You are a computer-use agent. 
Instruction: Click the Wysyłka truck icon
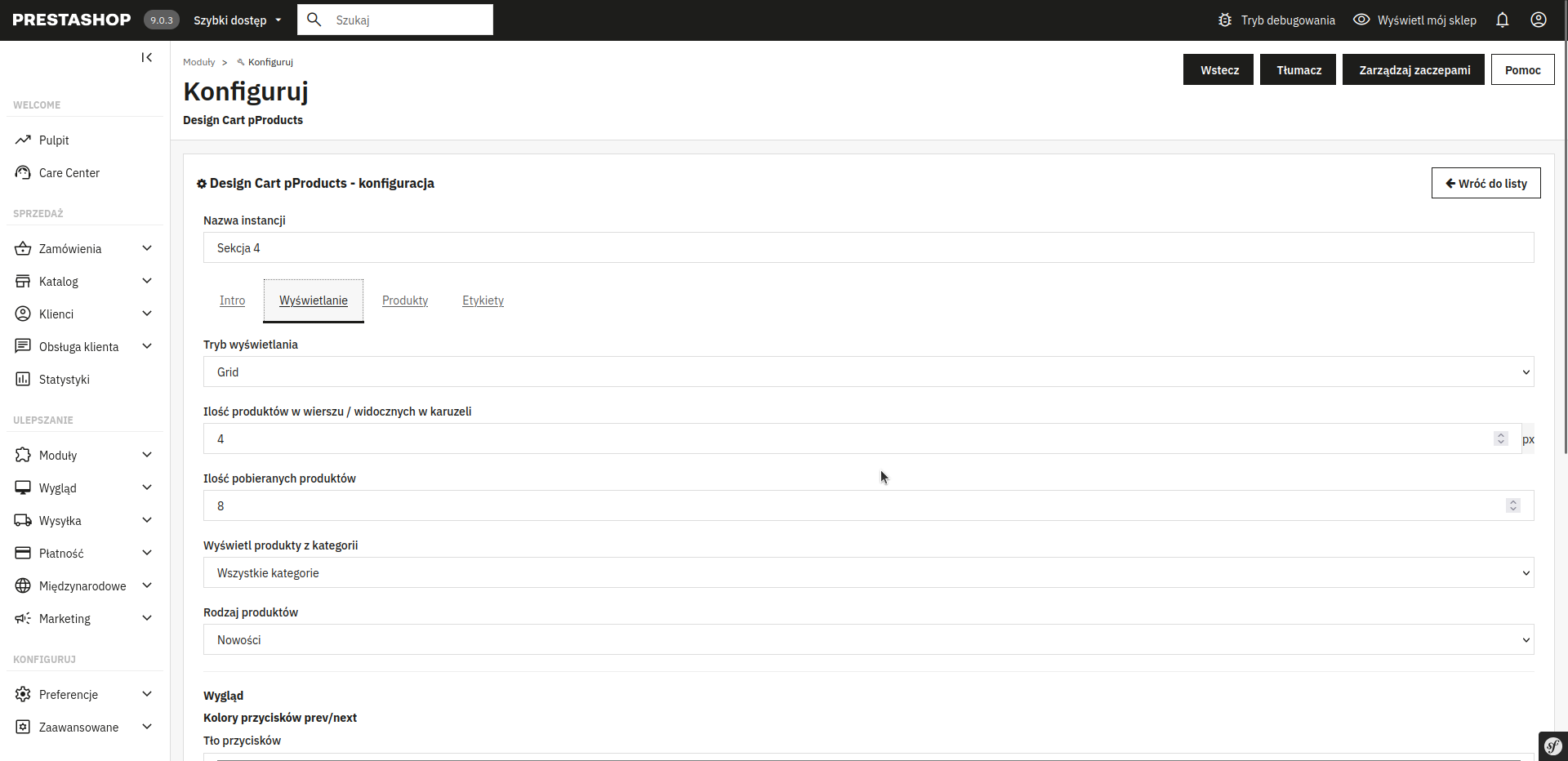click(23, 520)
